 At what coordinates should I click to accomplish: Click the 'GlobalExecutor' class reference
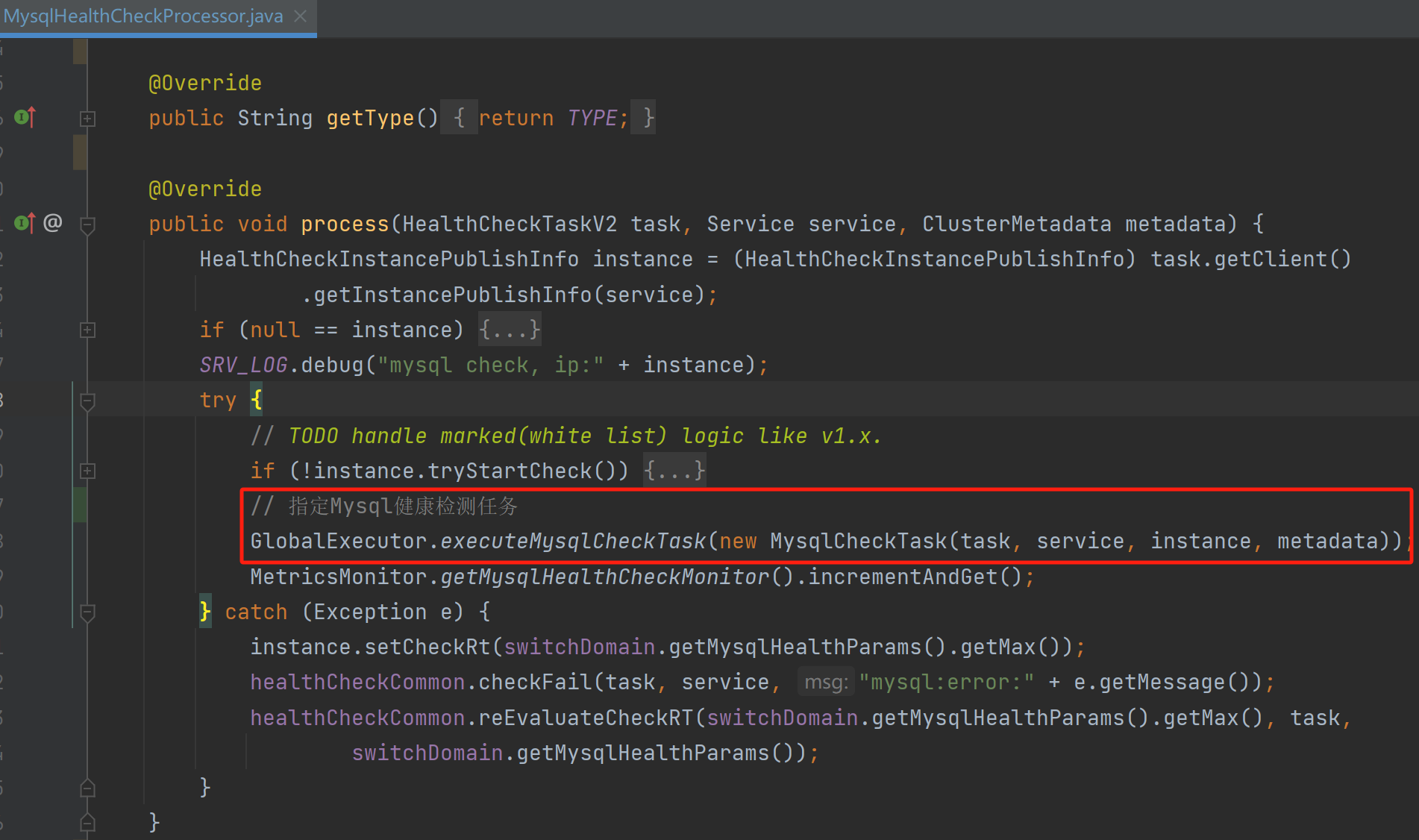point(338,541)
